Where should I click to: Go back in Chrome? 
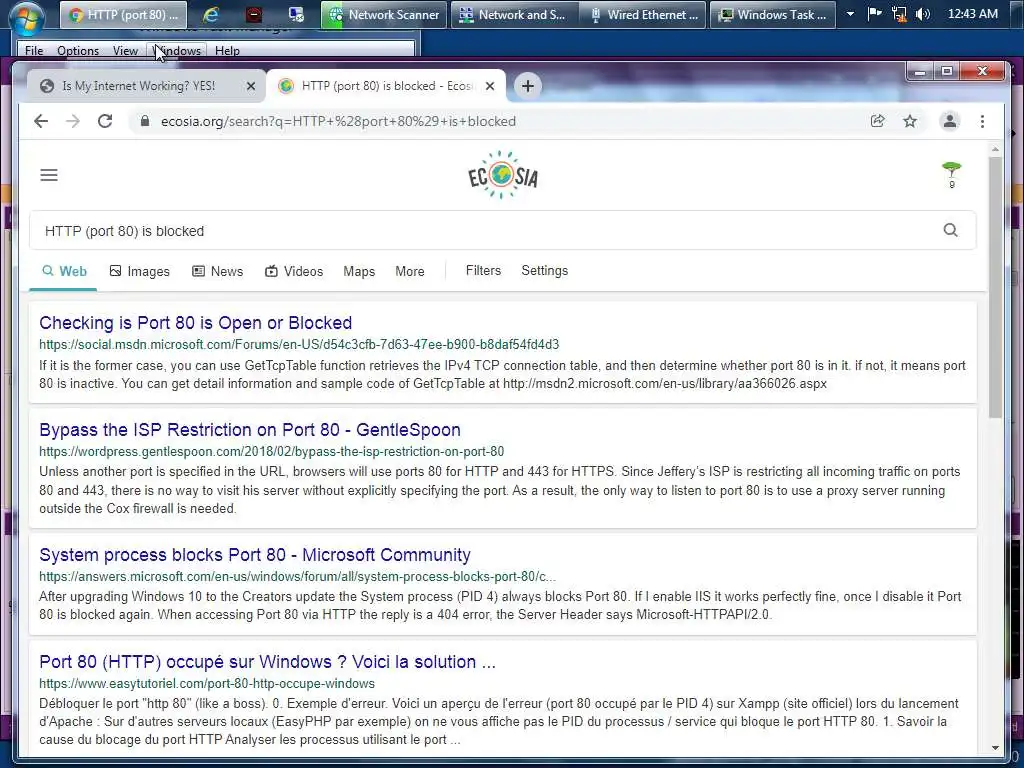(x=41, y=121)
